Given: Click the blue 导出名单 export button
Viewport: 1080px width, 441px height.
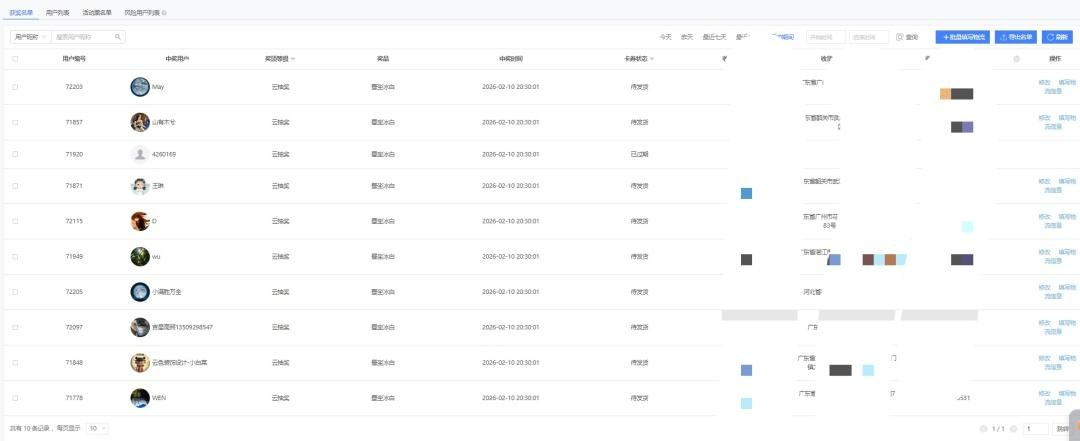Looking at the screenshot, I should 1015,37.
